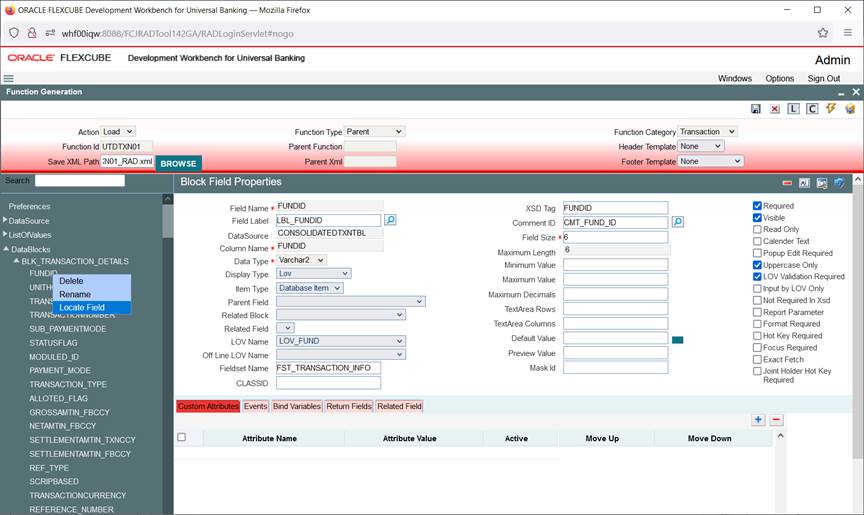Select PAYMENT_MODE in the data block tree

60,370
